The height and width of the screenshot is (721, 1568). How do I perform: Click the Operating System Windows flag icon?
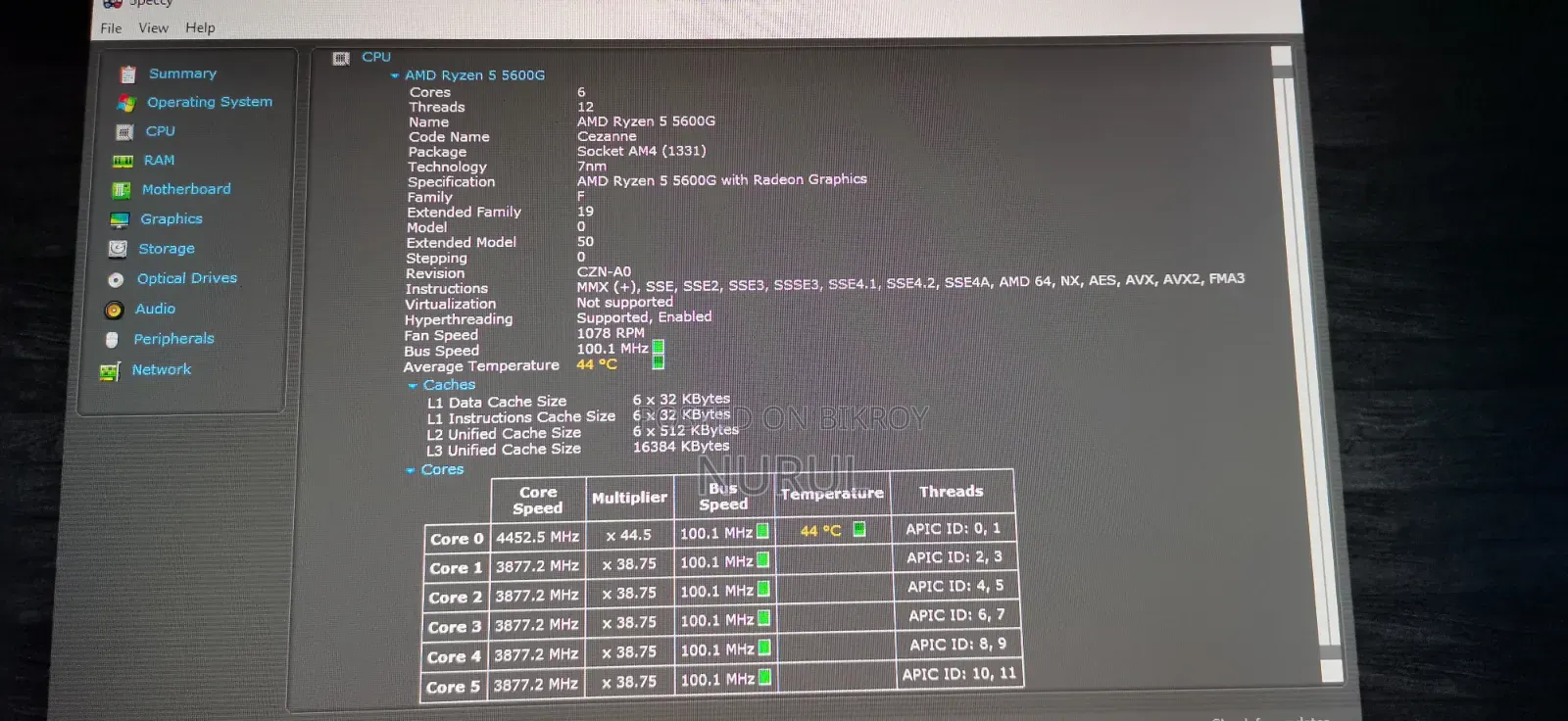click(x=125, y=103)
